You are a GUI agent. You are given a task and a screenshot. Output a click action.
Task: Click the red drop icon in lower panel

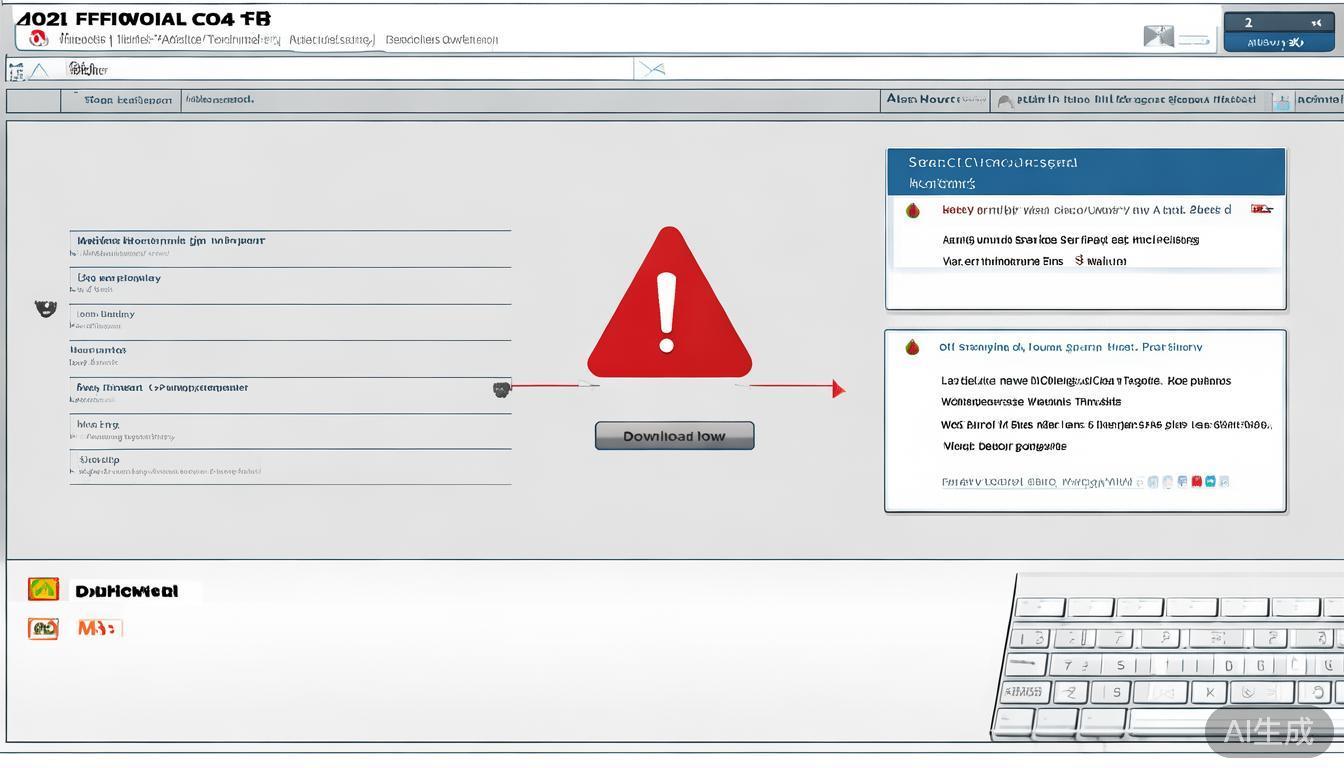tap(912, 348)
